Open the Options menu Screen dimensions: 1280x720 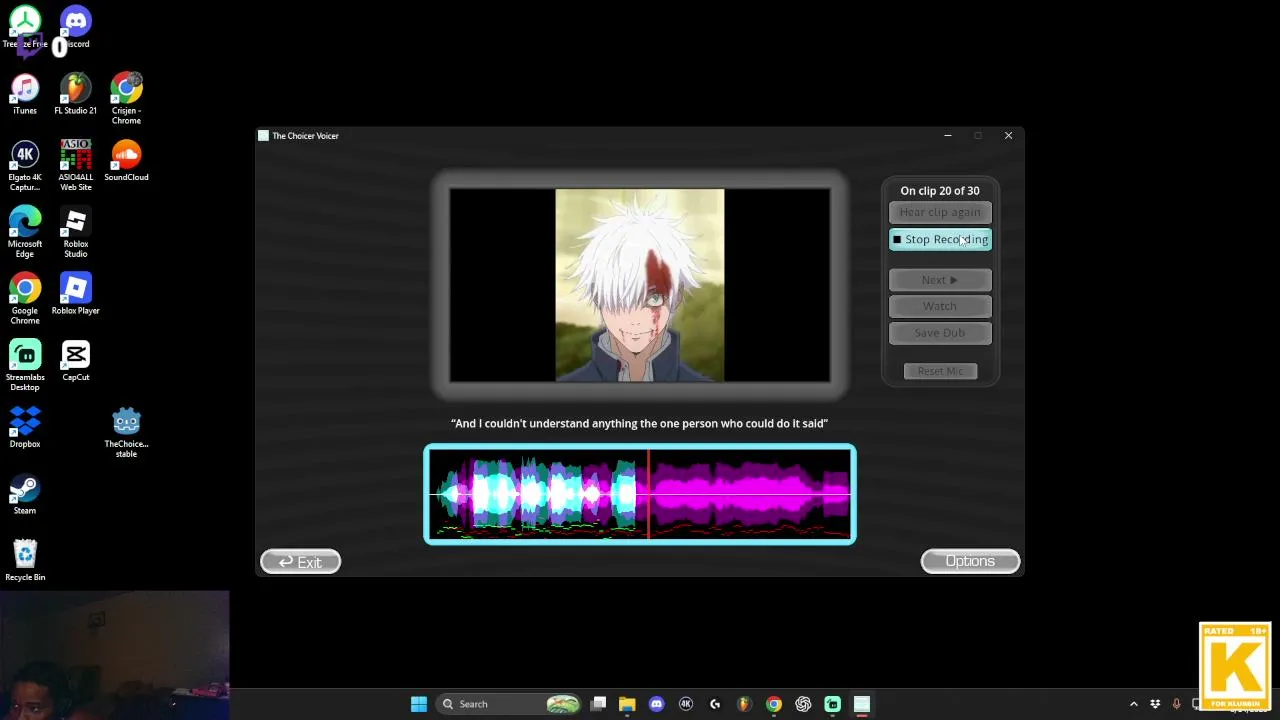[x=970, y=561]
